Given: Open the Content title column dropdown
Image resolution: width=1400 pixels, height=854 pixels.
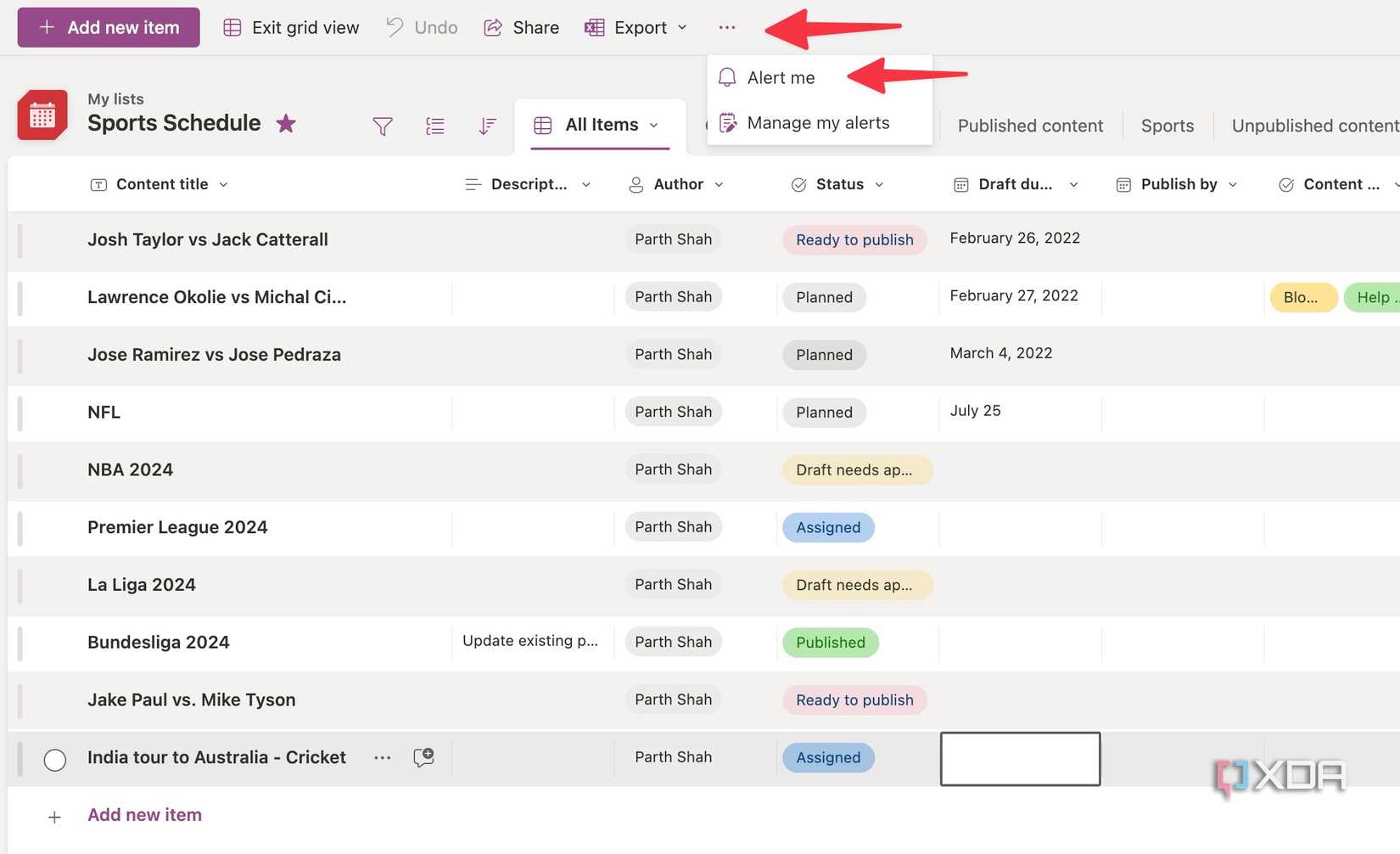Looking at the screenshot, I should click(x=224, y=184).
